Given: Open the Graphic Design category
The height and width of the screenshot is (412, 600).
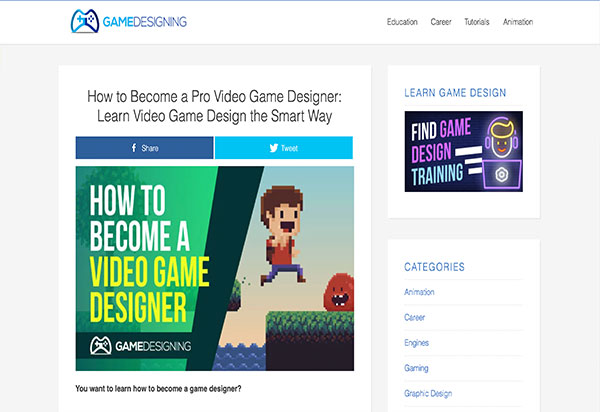Looking at the screenshot, I should click(428, 393).
